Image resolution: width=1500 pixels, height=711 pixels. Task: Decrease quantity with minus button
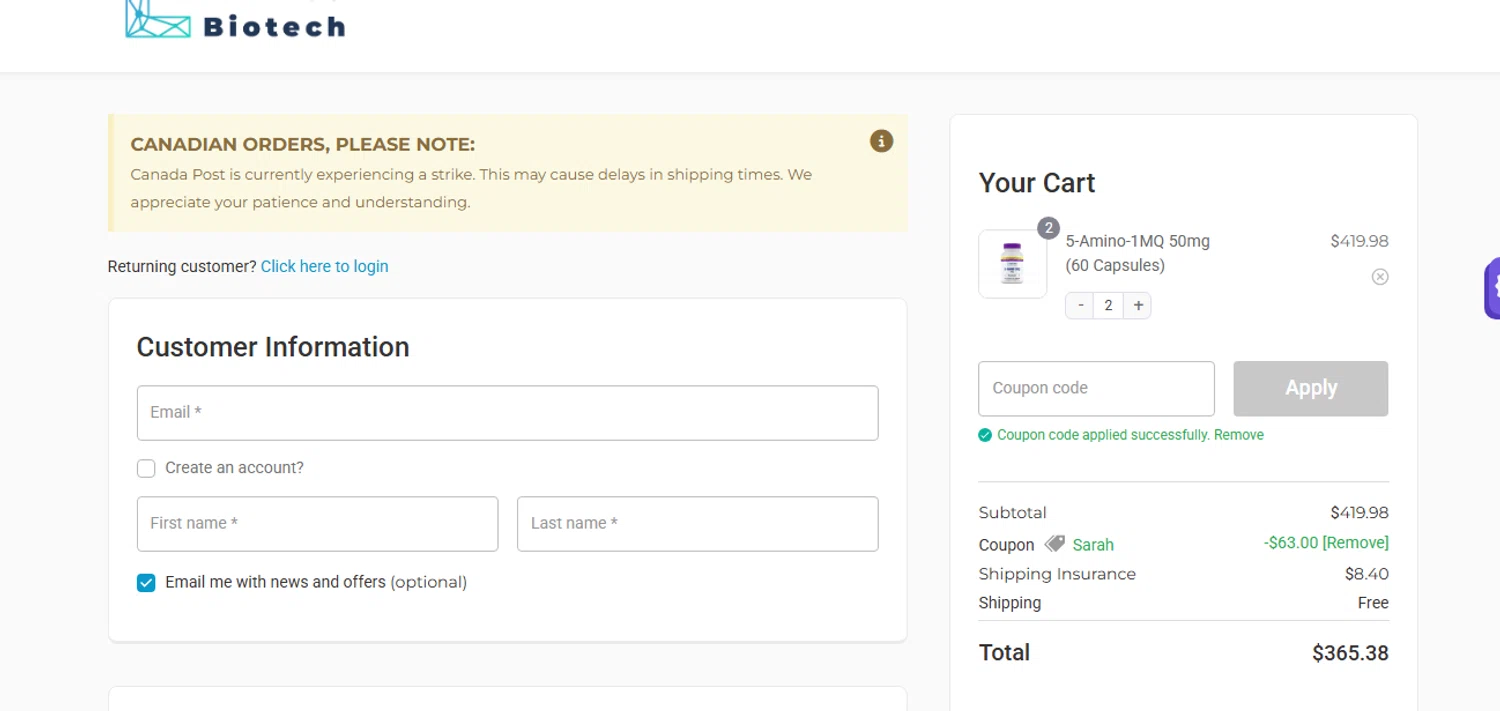[1080, 306]
